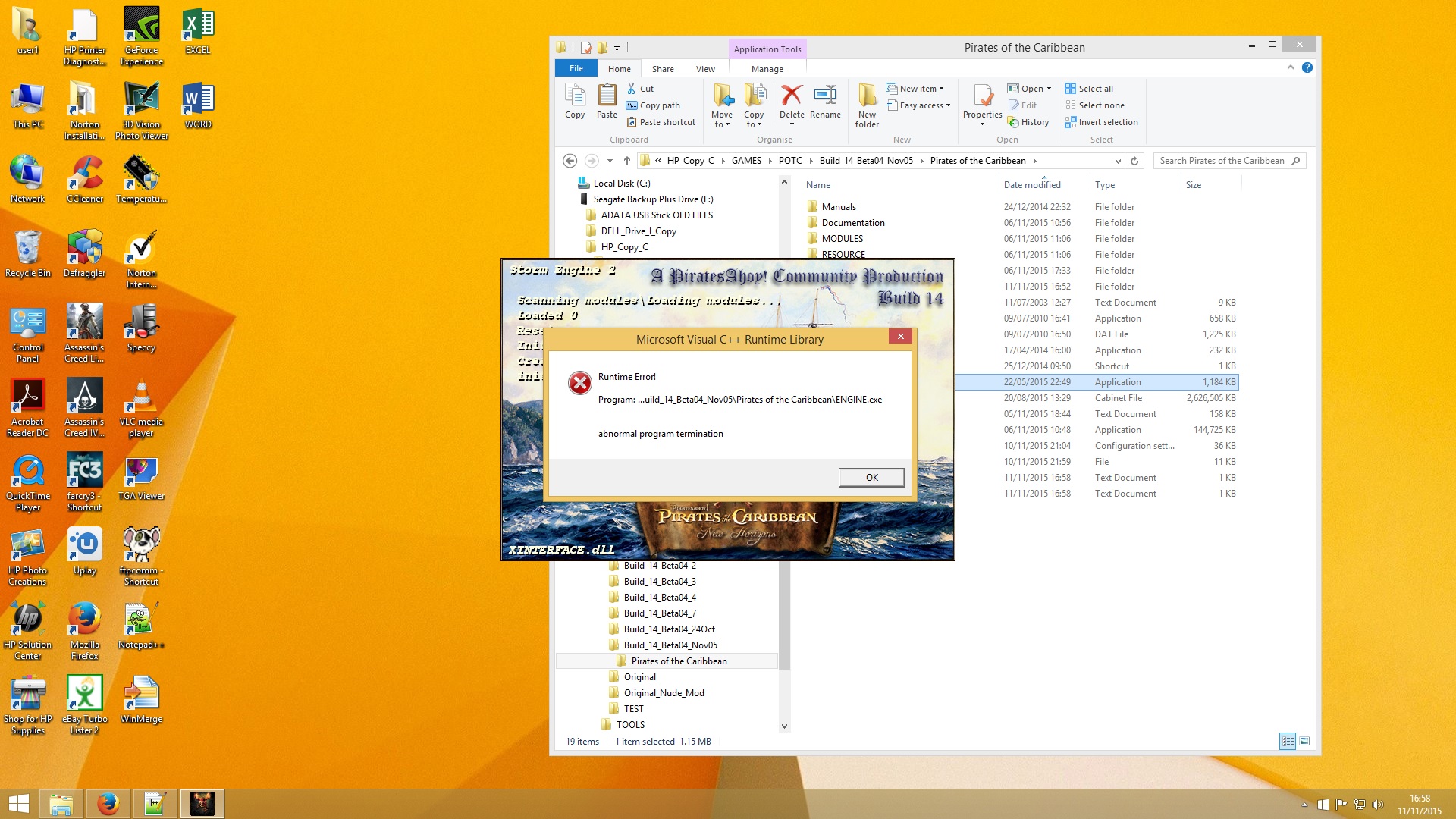Open the Copy to dropdown

[754, 106]
